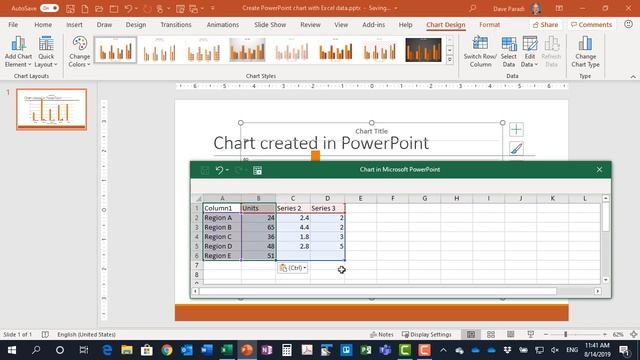Open the Slide Show tab

(x=270, y=24)
